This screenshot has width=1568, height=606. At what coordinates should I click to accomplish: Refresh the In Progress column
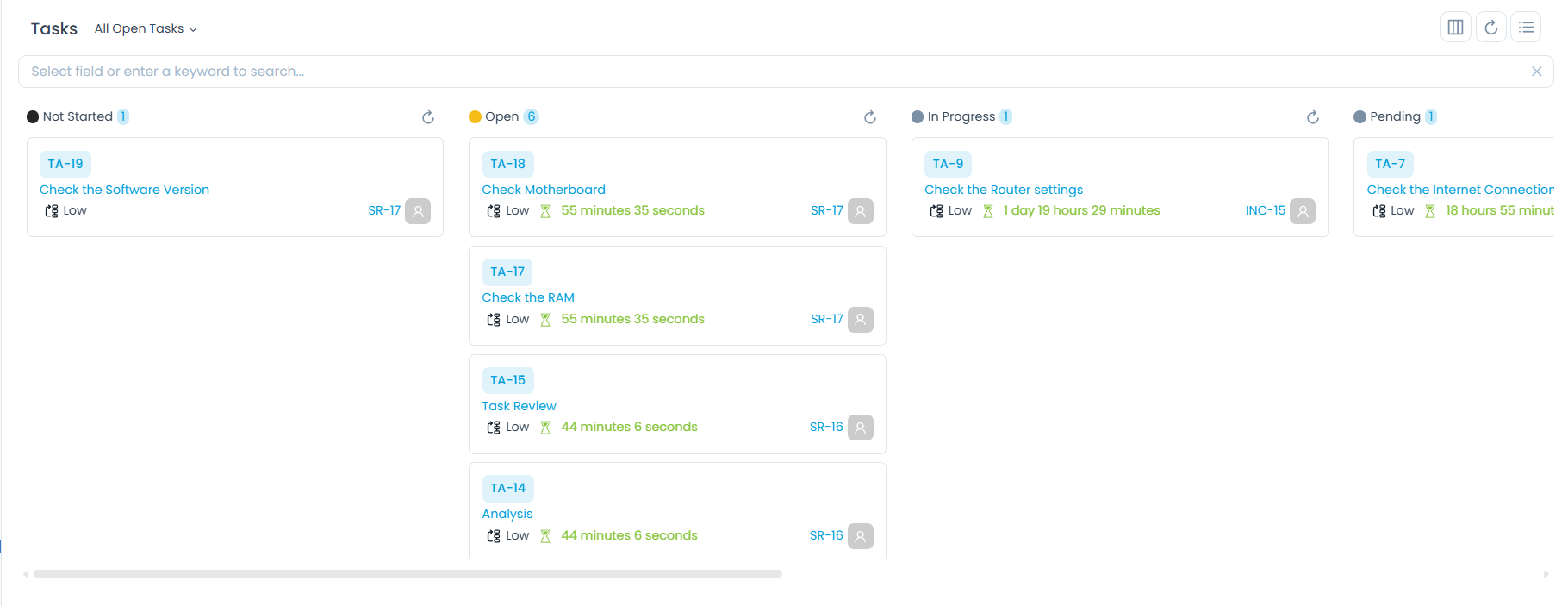1312,116
